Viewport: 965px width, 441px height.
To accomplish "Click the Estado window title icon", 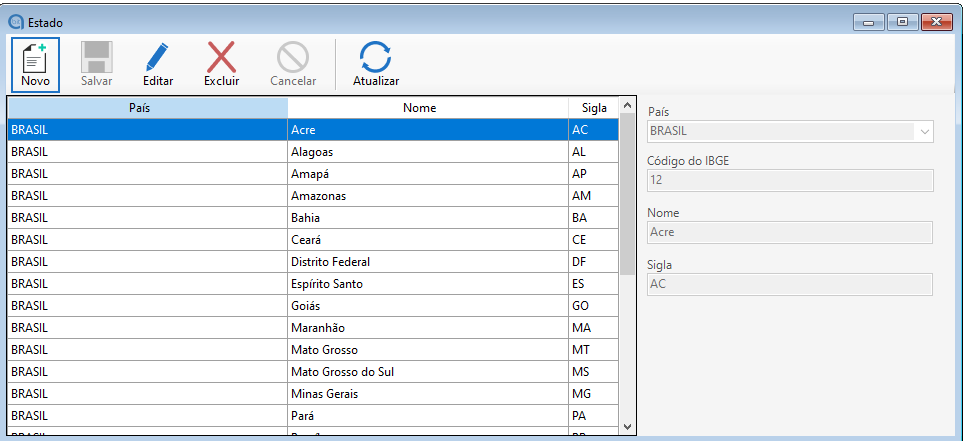I will pyautogui.click(x=15, y=21).
